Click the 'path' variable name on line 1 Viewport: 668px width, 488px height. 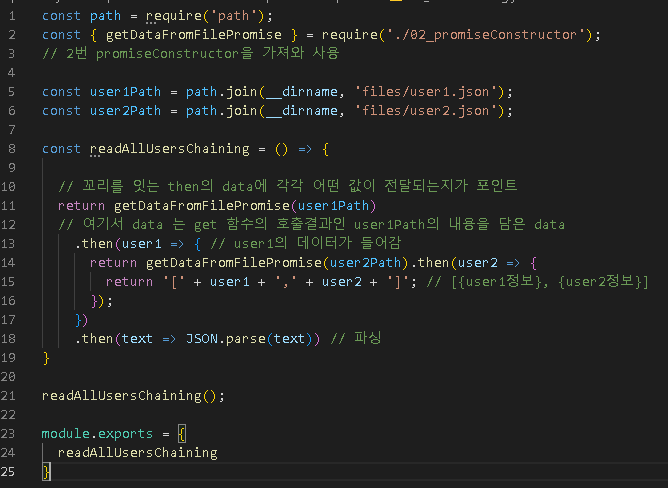(x=105, y=16)
